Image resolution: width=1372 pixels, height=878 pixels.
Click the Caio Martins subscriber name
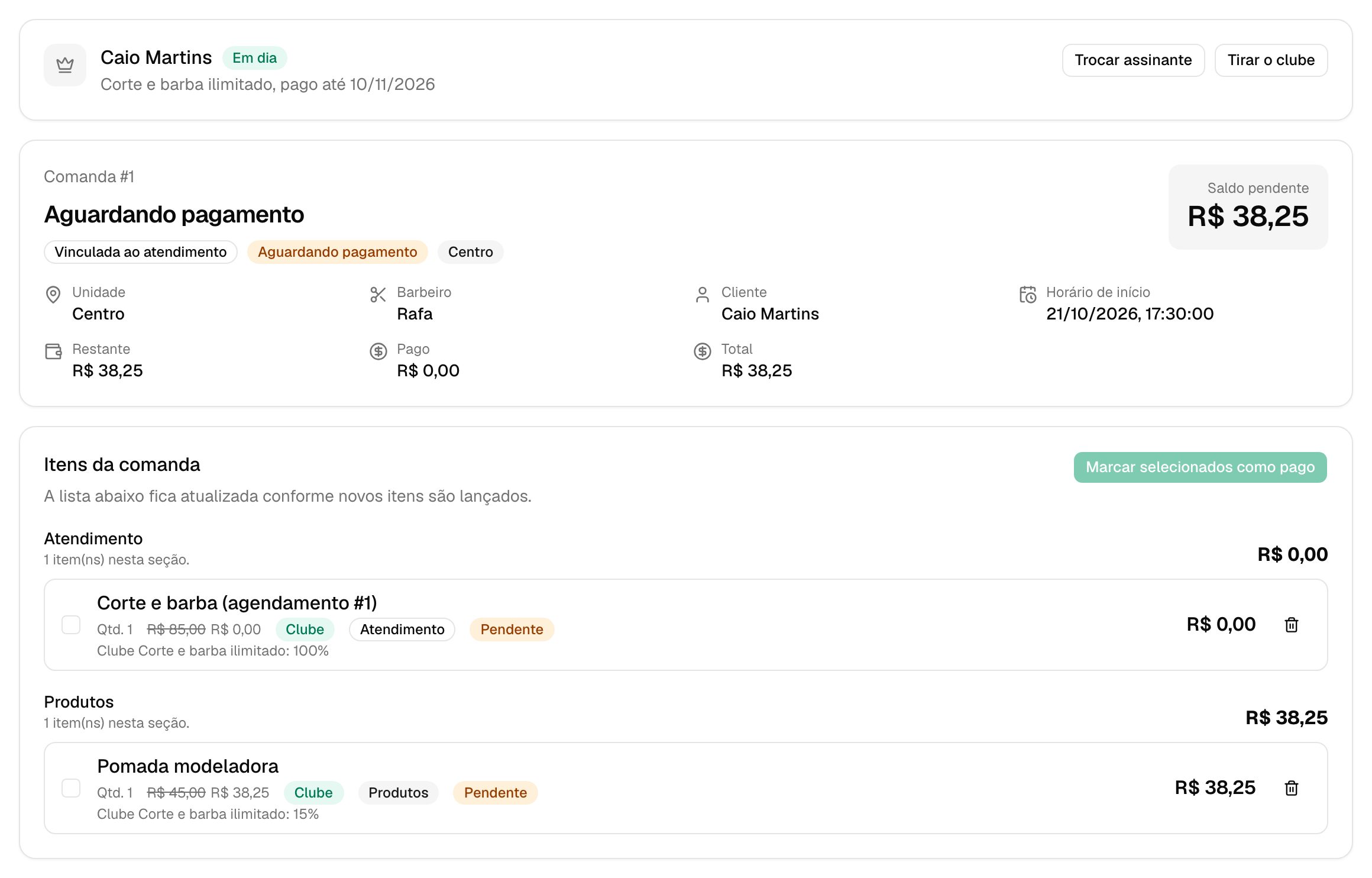click(x=156, y=57)
